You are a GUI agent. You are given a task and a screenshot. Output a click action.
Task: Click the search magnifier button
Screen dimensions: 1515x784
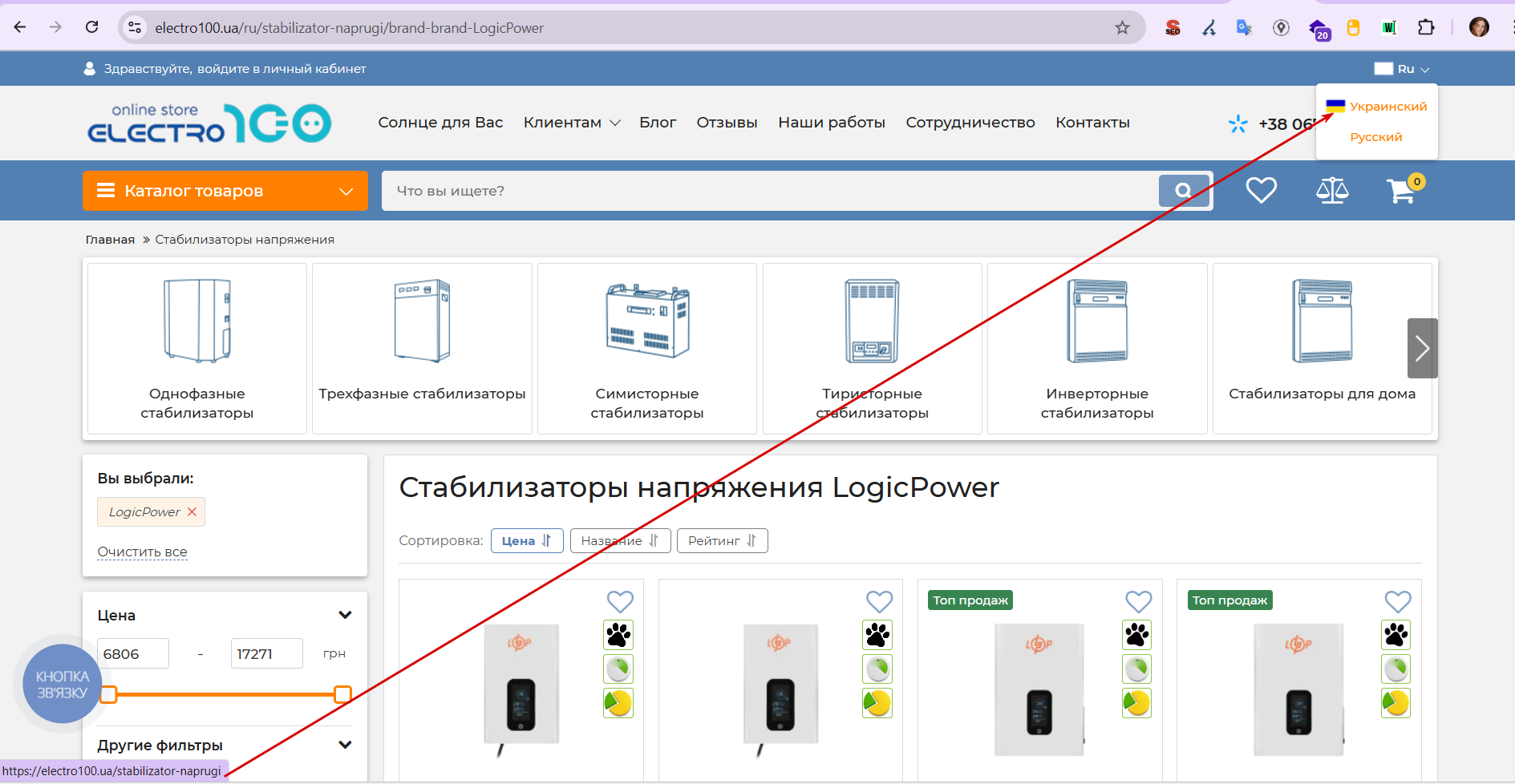point(1184,191)
